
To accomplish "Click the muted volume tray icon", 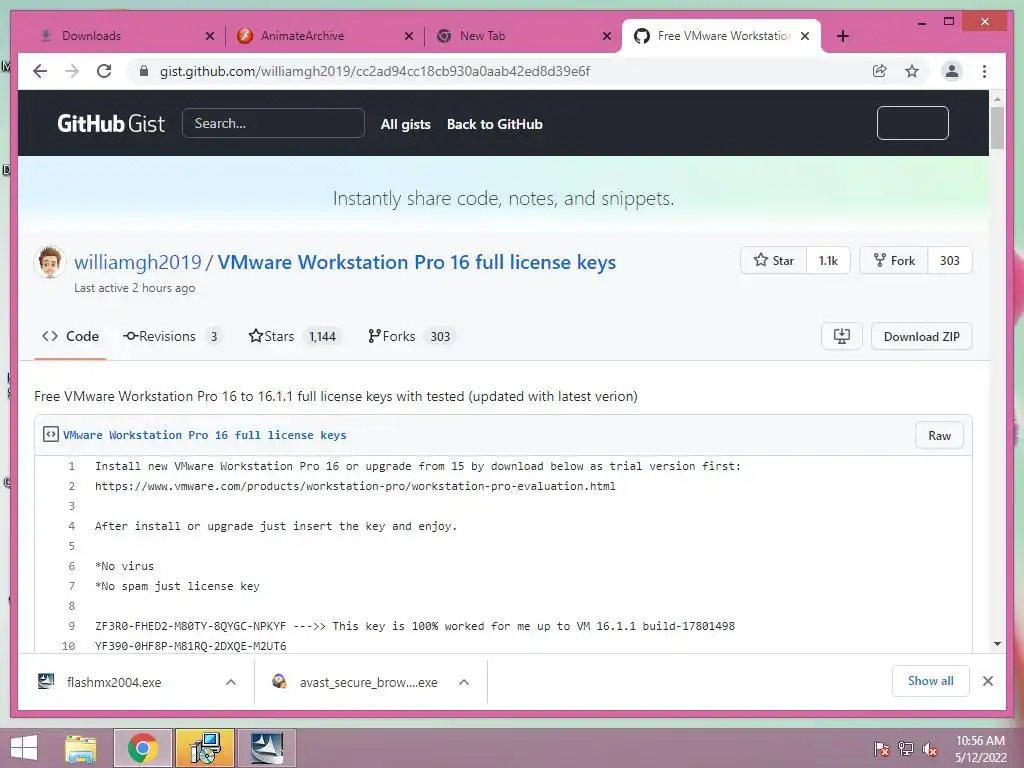I will pyautogui.click(x=930, y=750).
